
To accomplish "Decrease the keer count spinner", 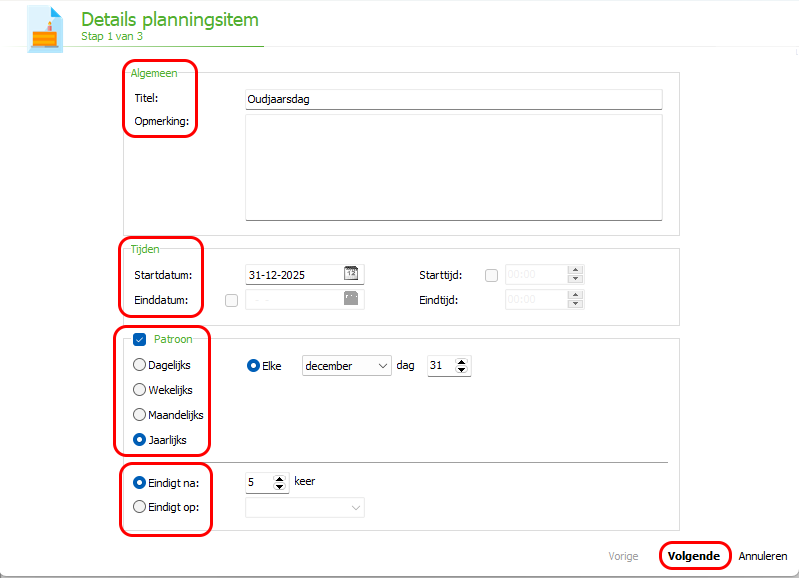I will [x=279, y=486].
